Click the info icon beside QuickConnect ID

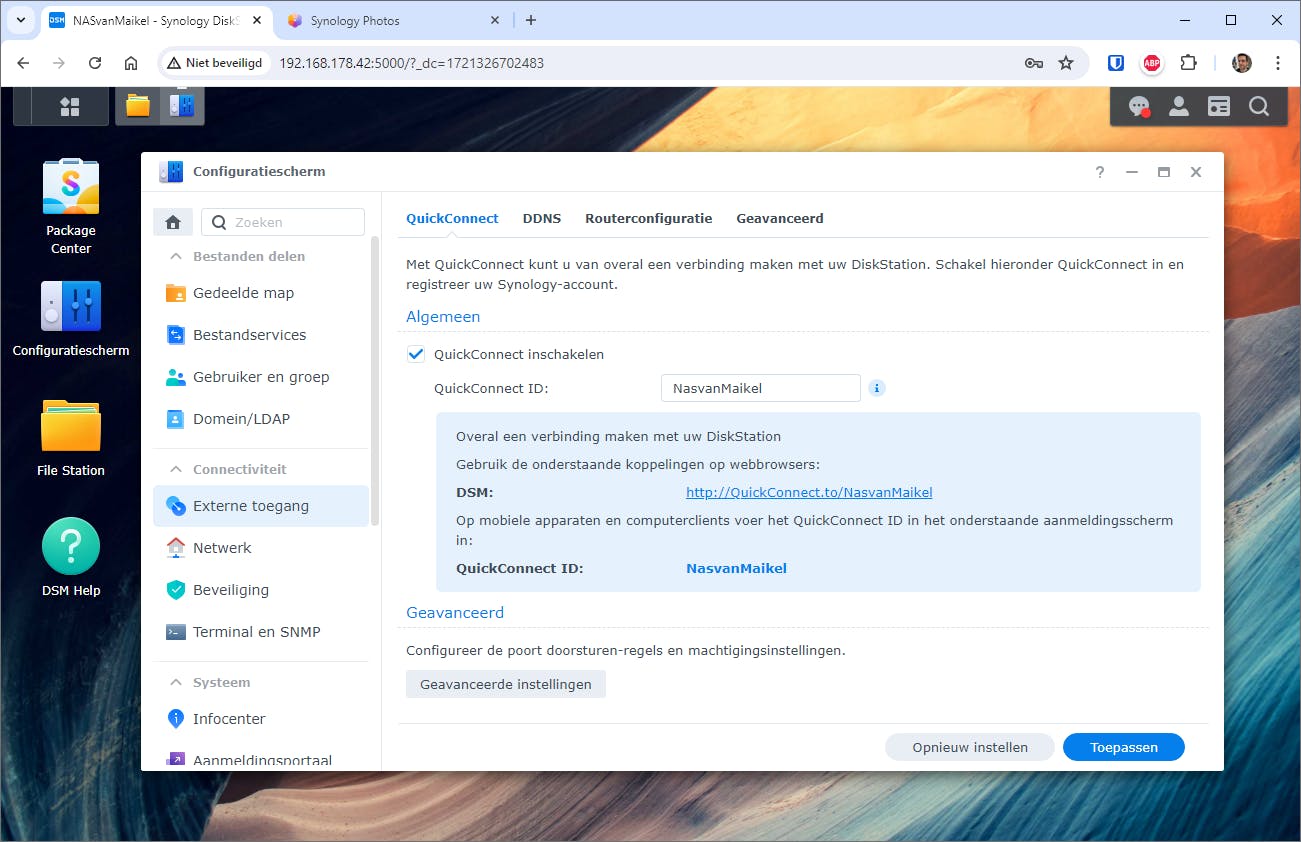pos(877,388)
